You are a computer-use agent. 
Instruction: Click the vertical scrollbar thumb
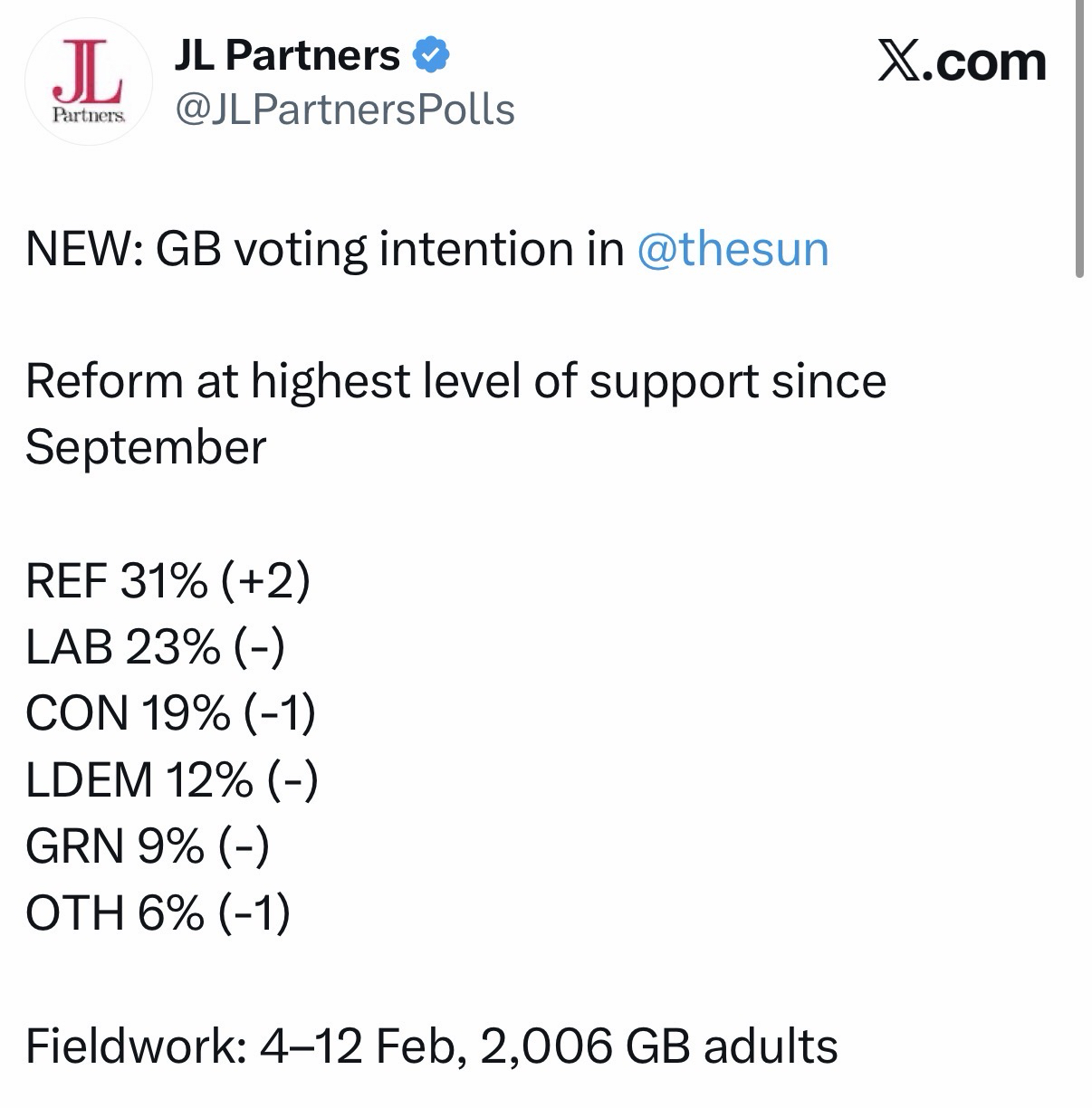pos(1078,136)
